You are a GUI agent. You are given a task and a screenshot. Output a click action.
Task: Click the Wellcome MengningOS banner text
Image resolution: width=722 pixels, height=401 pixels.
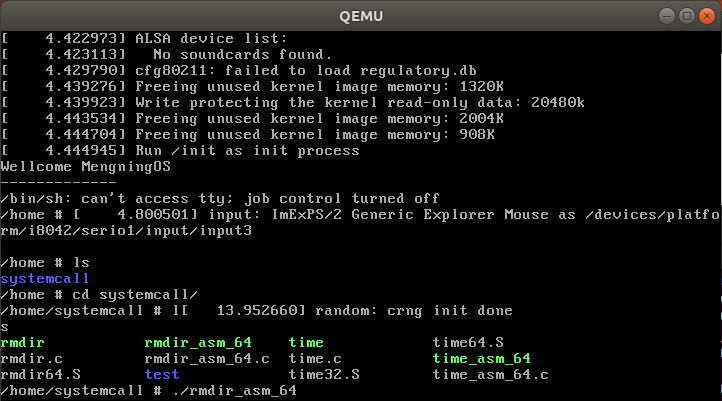click(x=85, y=167)
